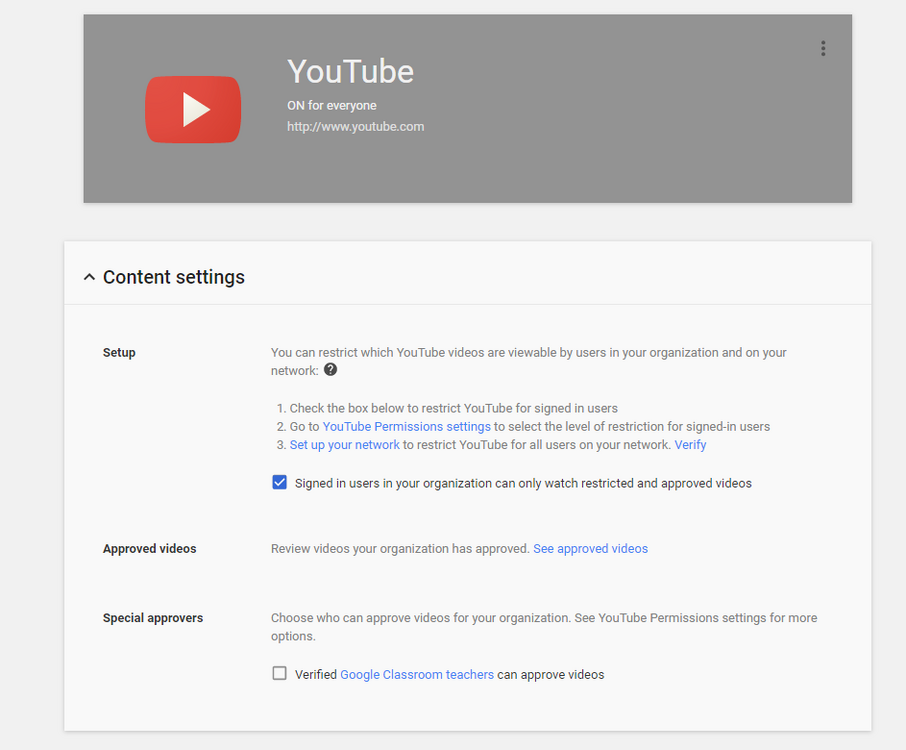Click the ON for everyone status

332,106
